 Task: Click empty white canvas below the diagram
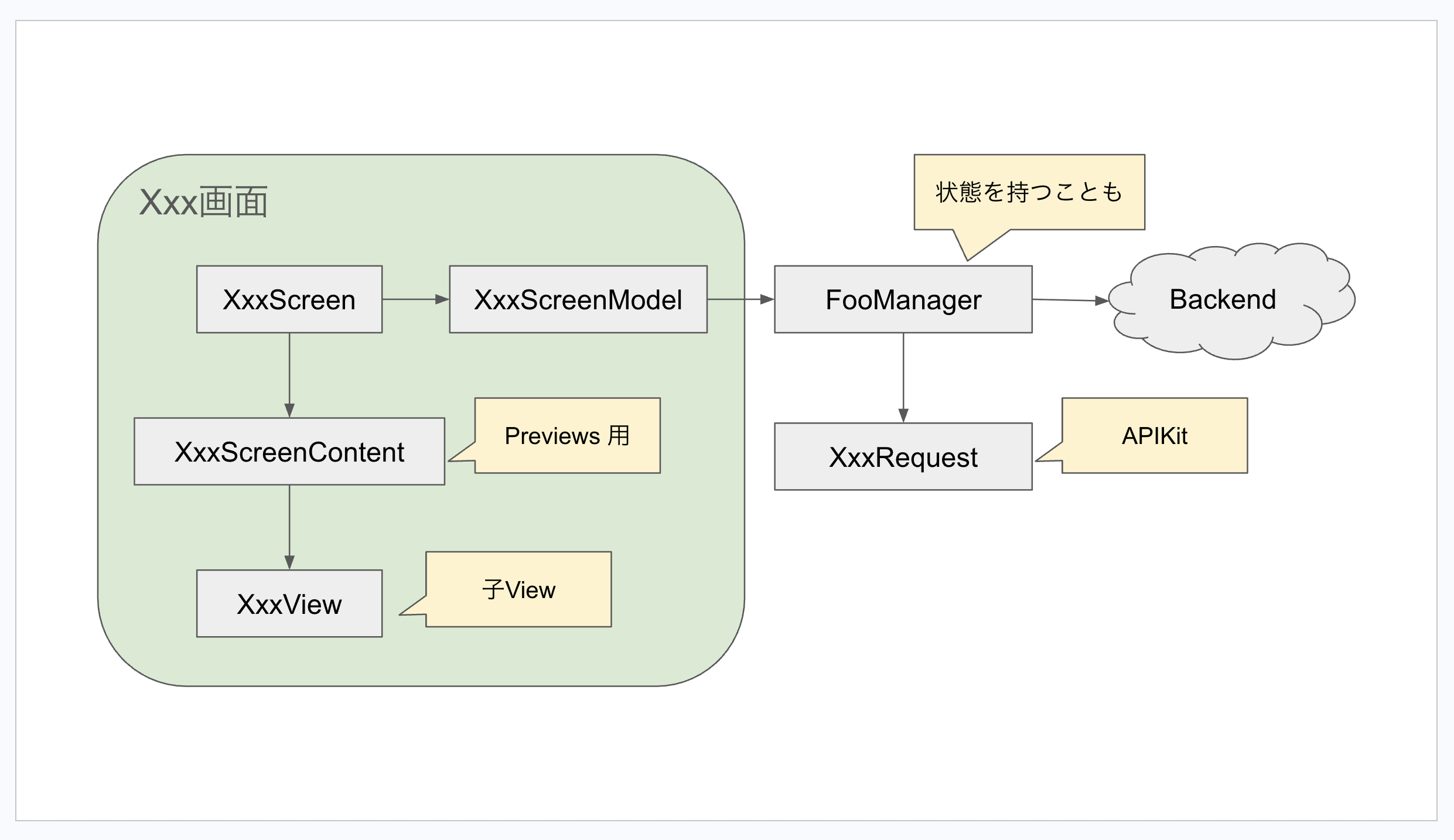coord(726,756)
